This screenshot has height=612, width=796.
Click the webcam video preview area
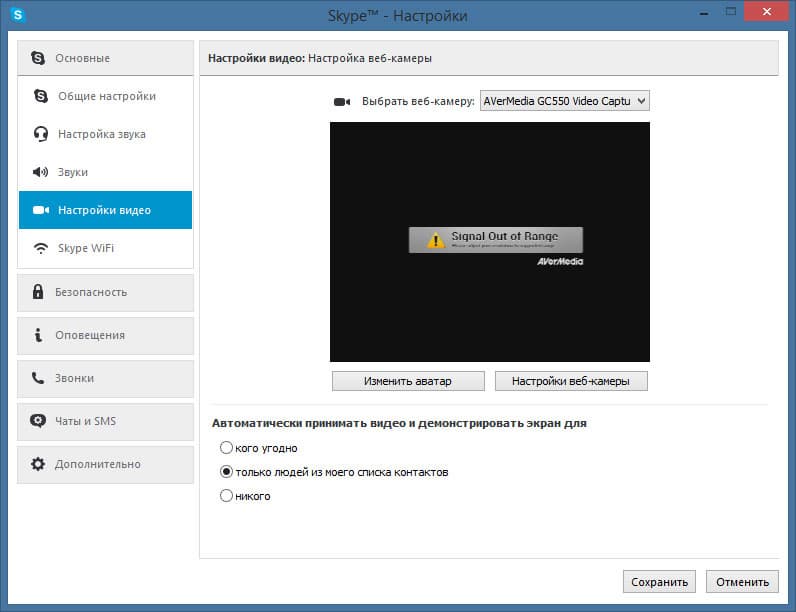tap(490, 242)
